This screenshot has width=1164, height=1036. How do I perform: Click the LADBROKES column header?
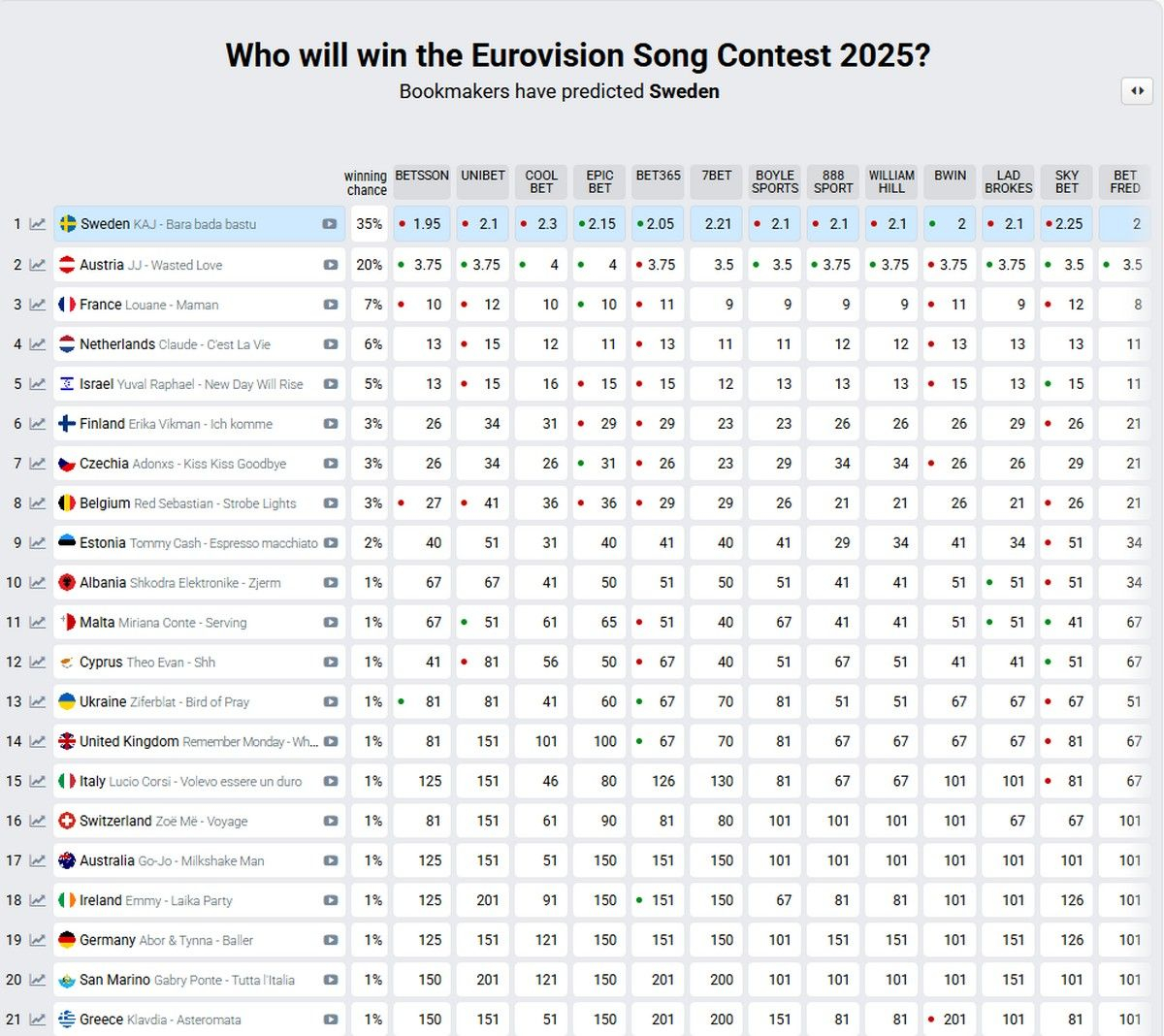point(1009,182)
